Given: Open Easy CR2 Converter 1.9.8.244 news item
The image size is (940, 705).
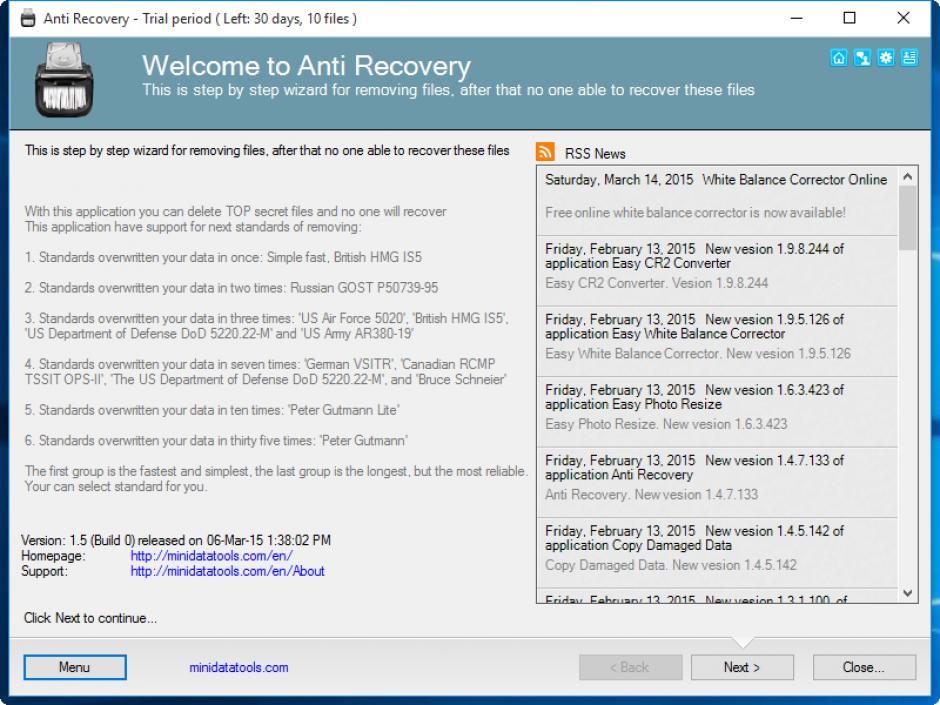Looking at the screenshot, I should pos(717,270).
